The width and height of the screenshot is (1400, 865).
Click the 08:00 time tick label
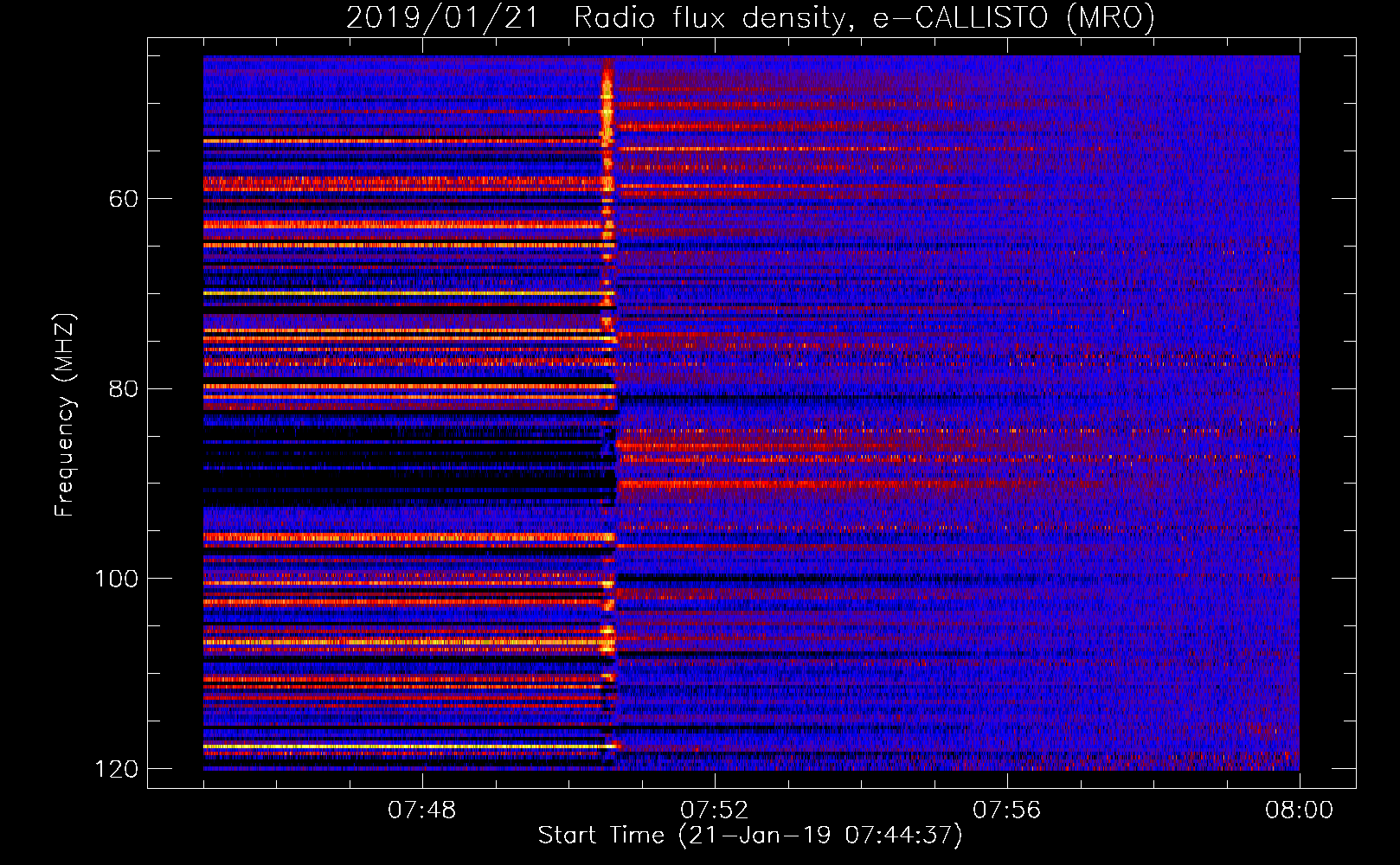point(1299,811)
